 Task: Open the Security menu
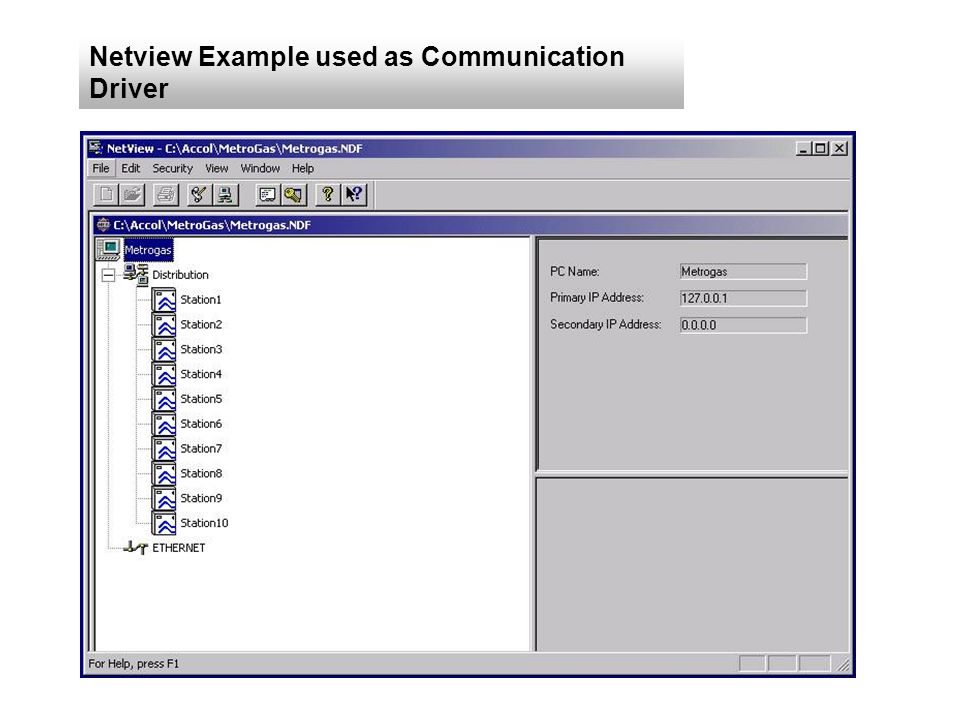tap(173, 168)
